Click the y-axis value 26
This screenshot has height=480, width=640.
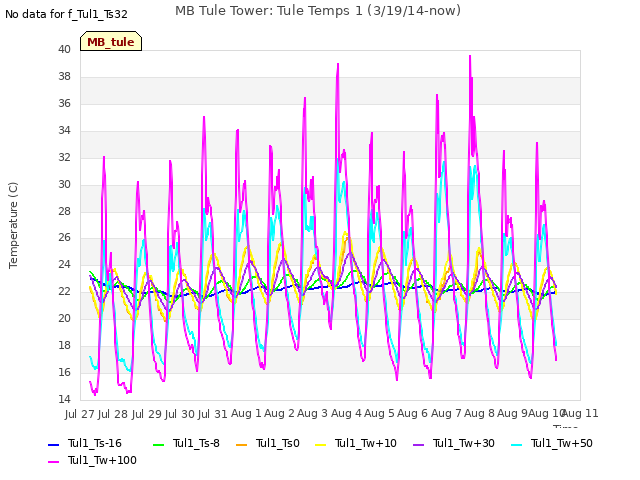pyautogui.click(x=64, y=237)
